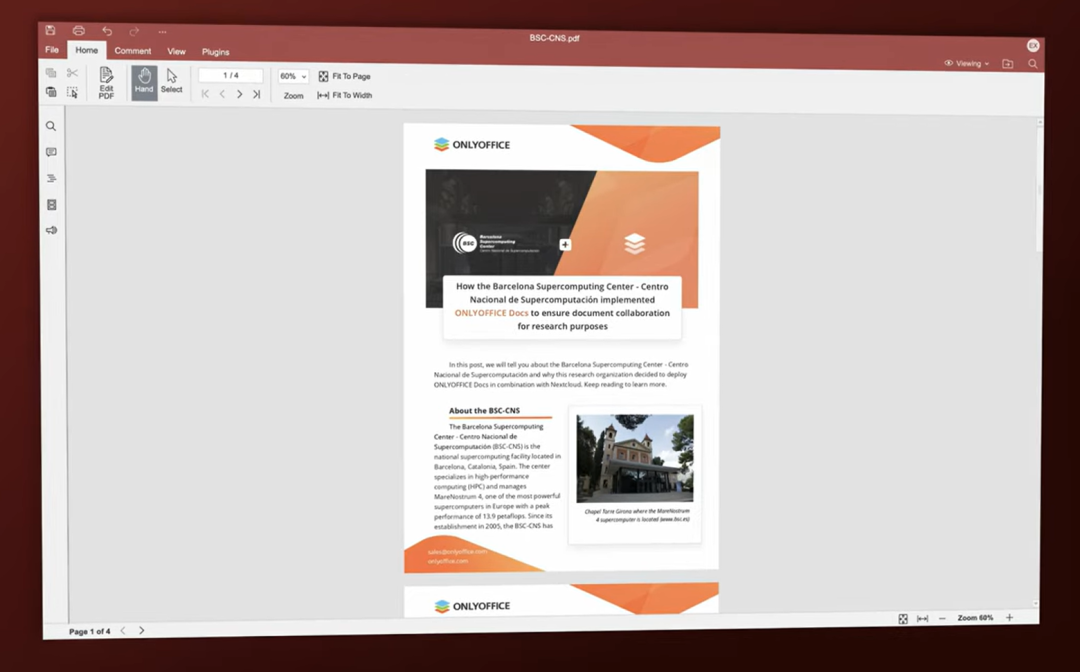Screen dimensions: 1080x672
Task: Click the onlyoffice.com footer link
Action: coord(448,560)
